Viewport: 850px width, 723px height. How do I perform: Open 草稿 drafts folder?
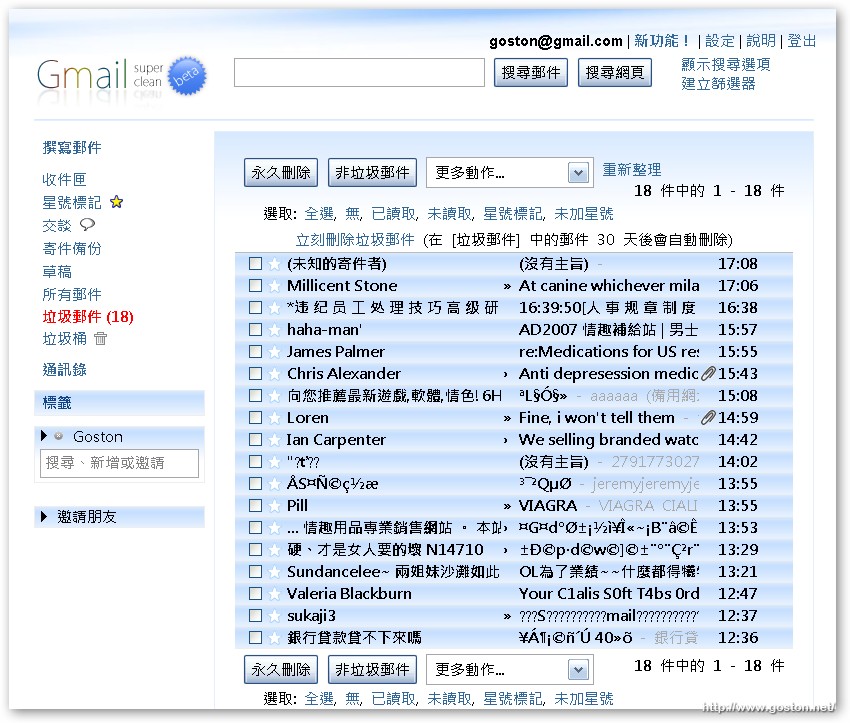[57, 272]
